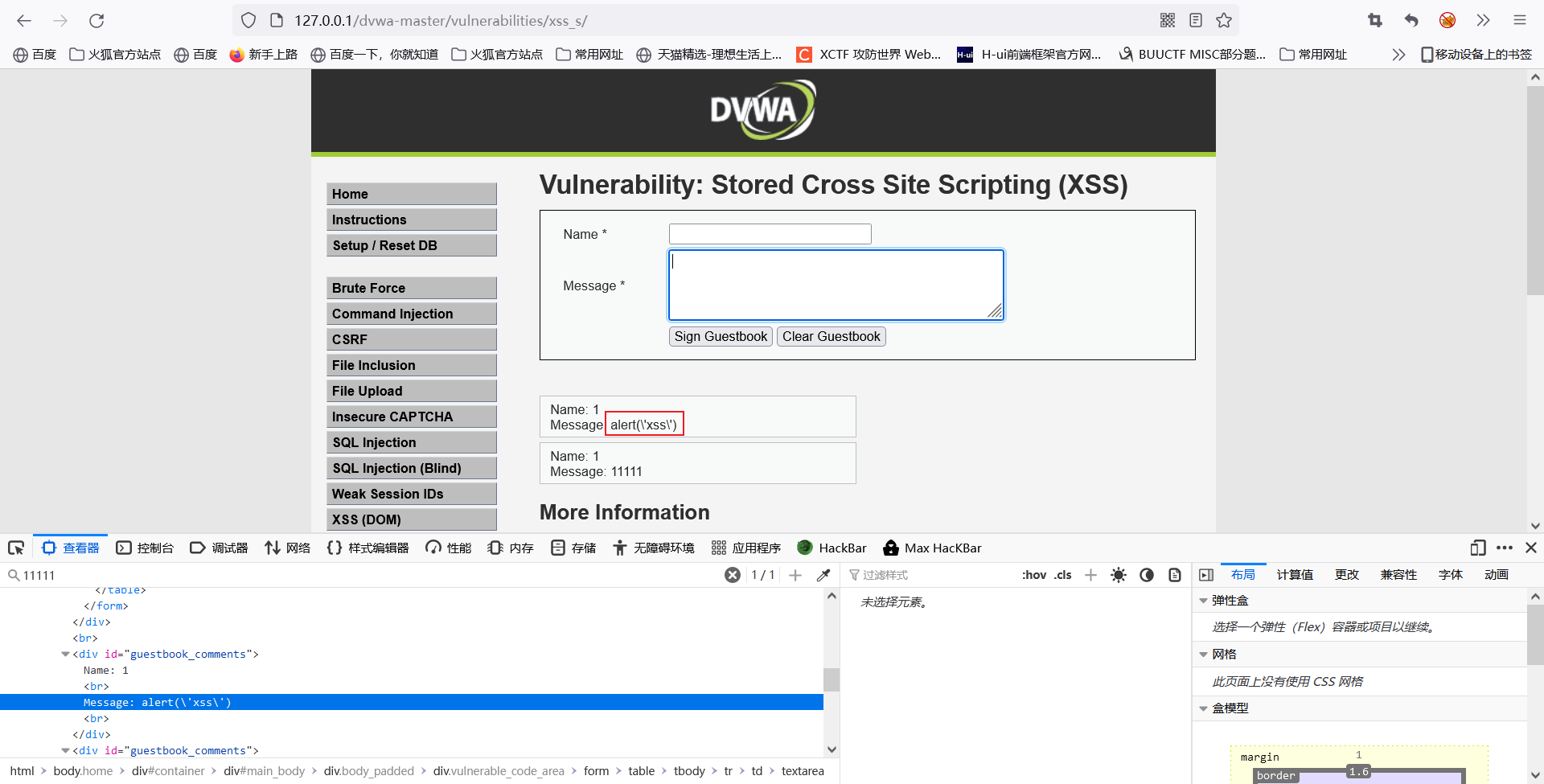Enable light color scheme simulation
Viewport: 1544px width, 784px height.
tap(1119, 575)
